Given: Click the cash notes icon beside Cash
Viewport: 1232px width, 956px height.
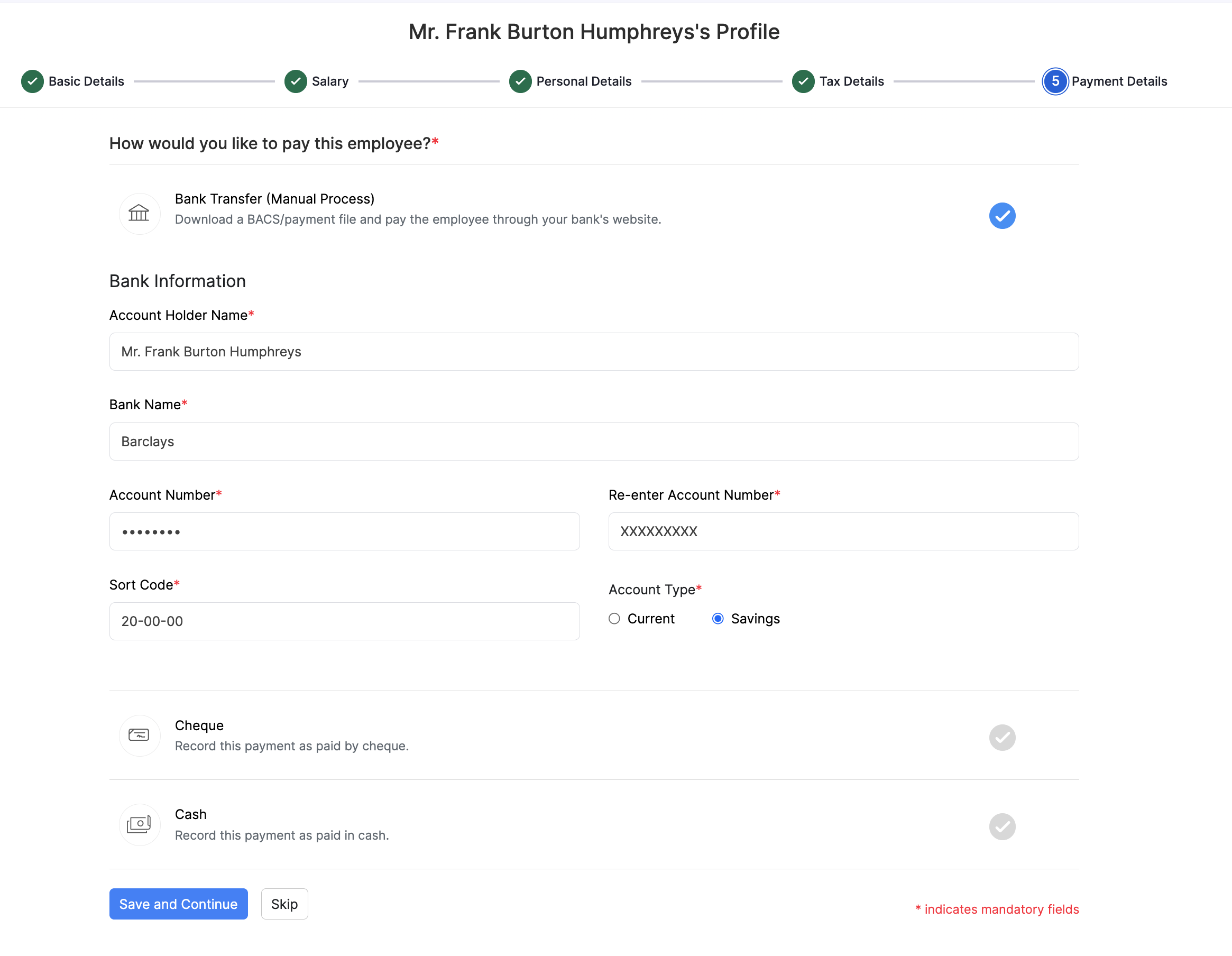Looking at the screenshot, I should [139, 824].
